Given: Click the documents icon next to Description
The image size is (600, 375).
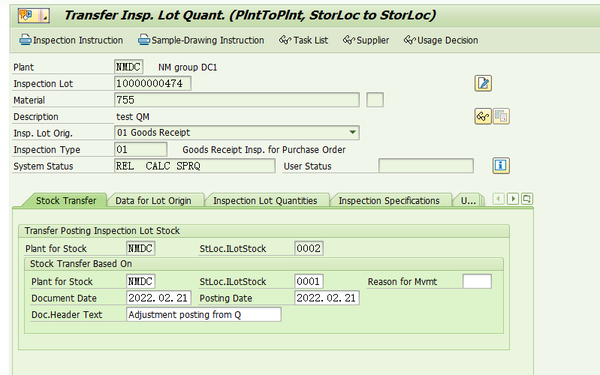Looking at the screenshot, I should tap(501, 116).
